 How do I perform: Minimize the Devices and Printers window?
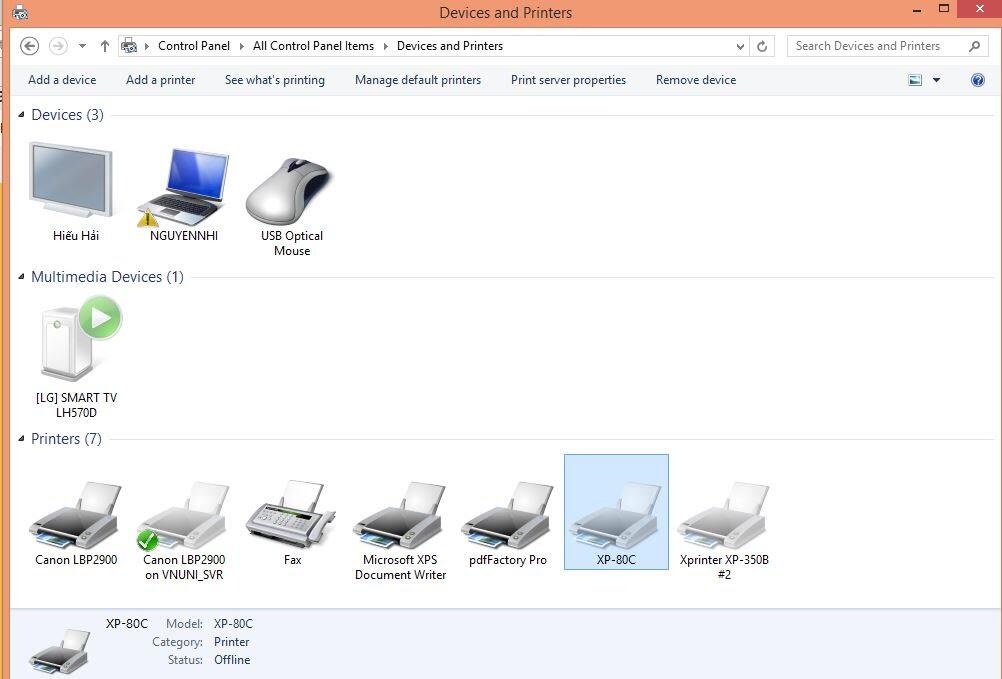917,11
